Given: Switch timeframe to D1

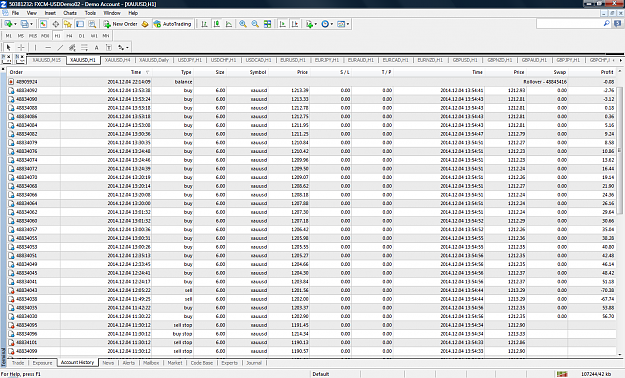Looking at the screenshot, I should [x=82, y=36].
